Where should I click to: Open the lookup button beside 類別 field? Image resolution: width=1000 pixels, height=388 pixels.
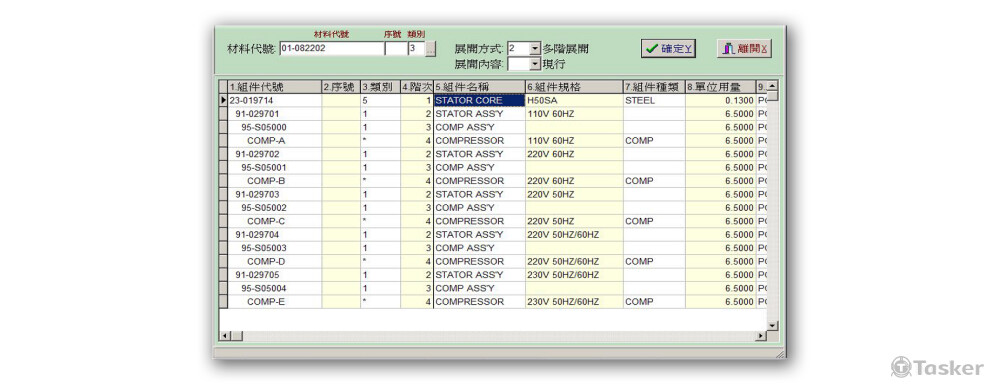click(x=431, y=49)
